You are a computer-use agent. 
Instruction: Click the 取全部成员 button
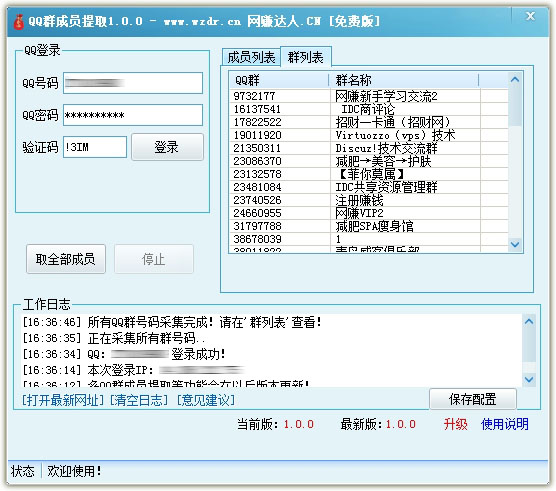click(66, 259)
